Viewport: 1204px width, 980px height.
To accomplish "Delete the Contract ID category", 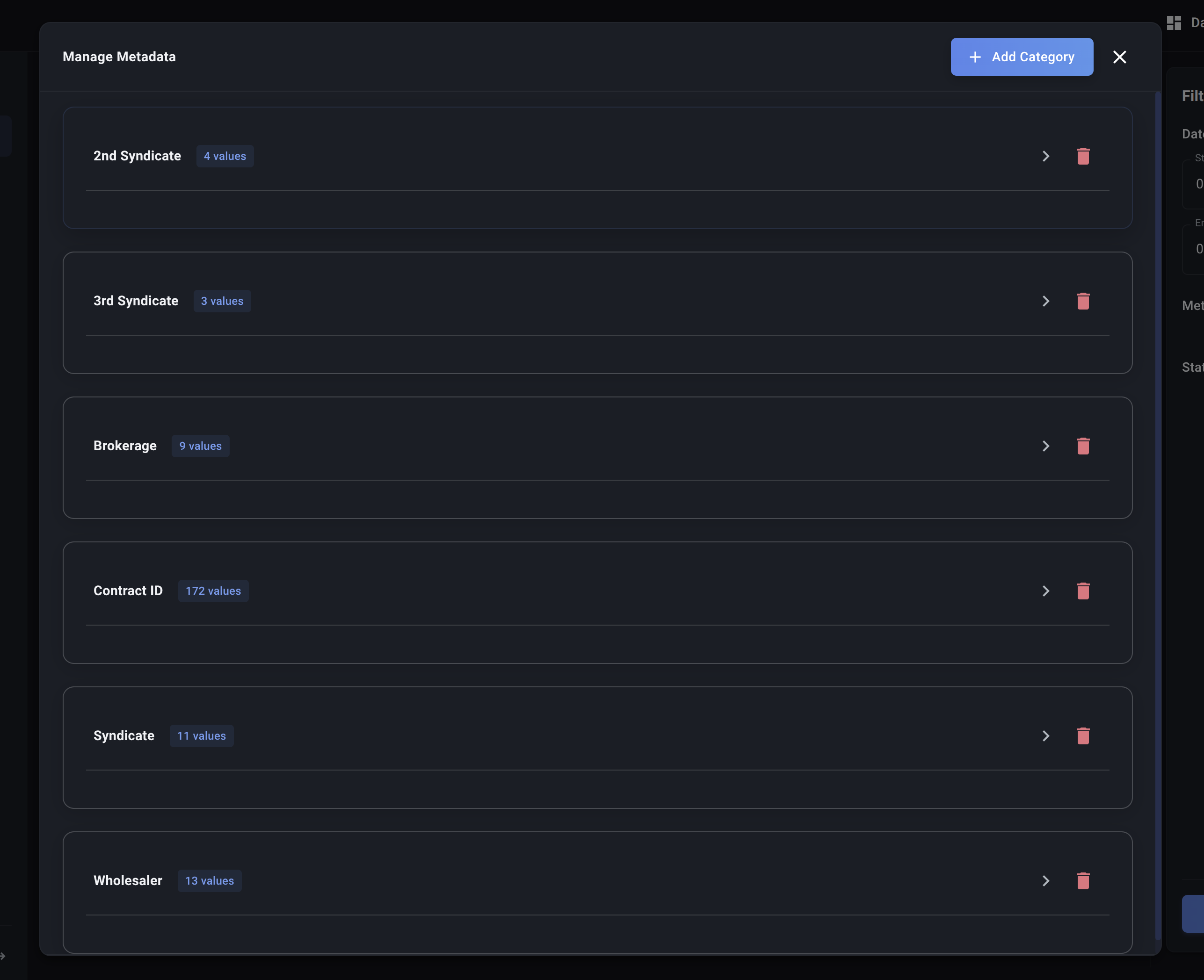I will pyautogui.click(x=1082, y=591).
